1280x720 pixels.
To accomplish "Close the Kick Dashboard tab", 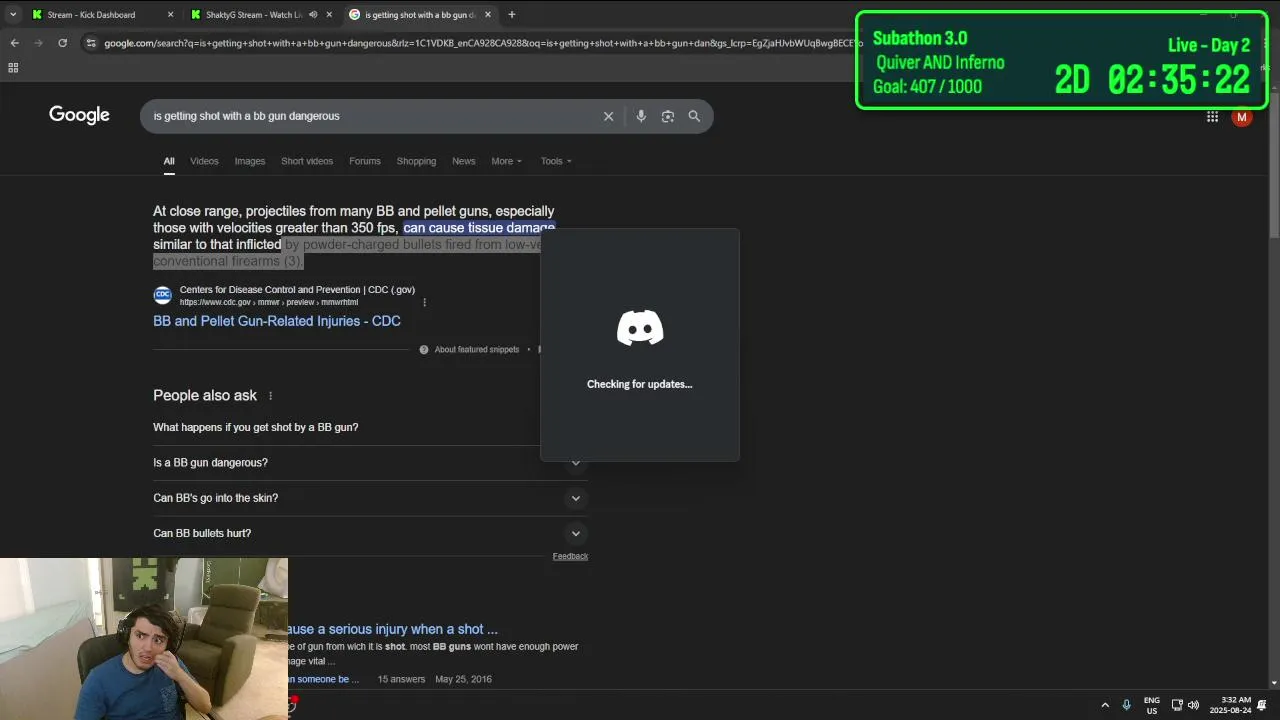I will pyautogui.click(x=170, y=15).
